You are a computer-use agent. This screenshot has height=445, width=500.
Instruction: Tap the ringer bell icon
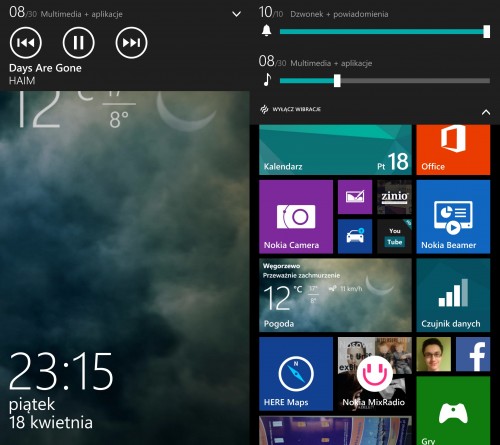point(266,31)
